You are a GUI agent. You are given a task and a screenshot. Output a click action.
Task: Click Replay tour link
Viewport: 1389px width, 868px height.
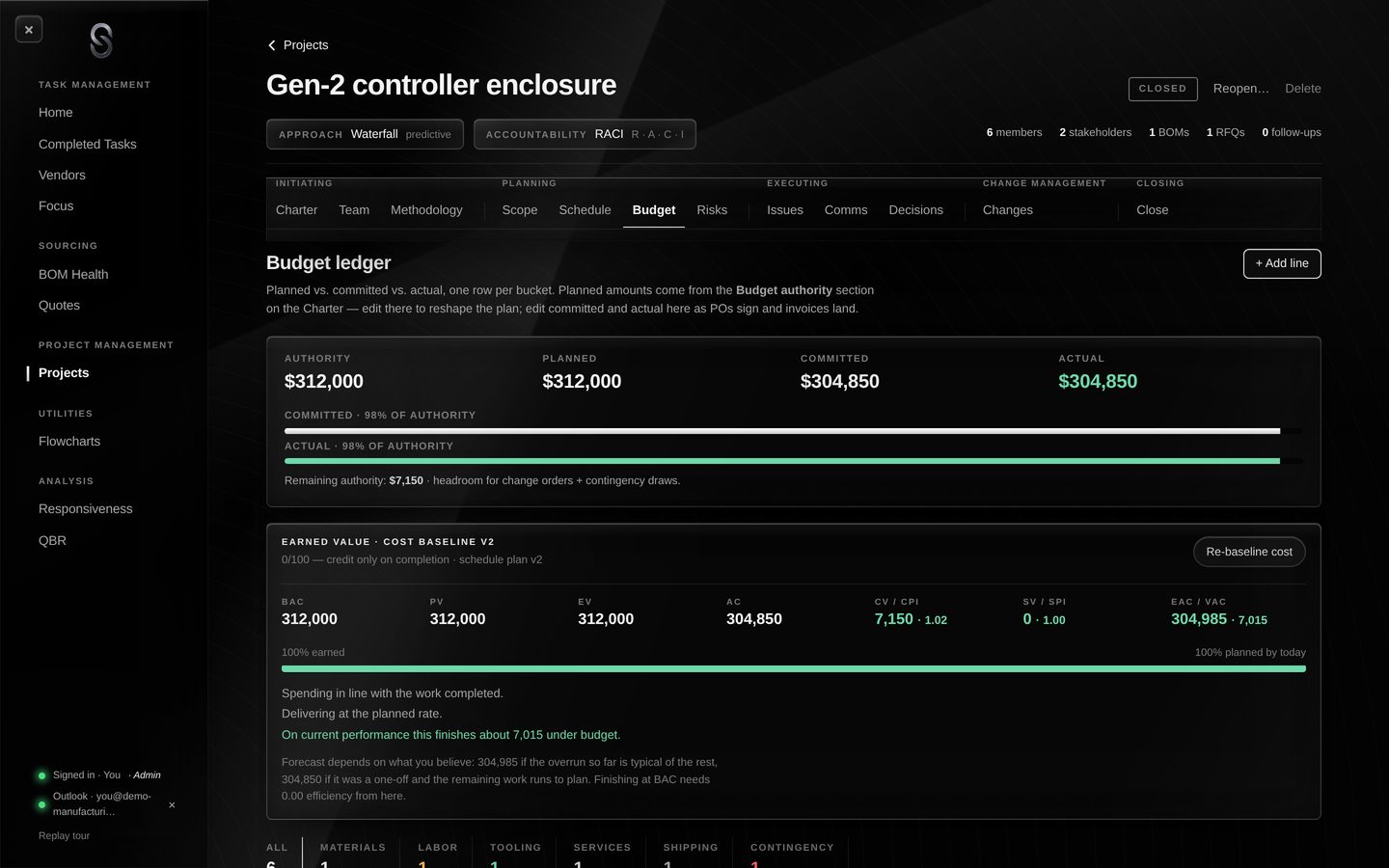(x=64, y=835)
